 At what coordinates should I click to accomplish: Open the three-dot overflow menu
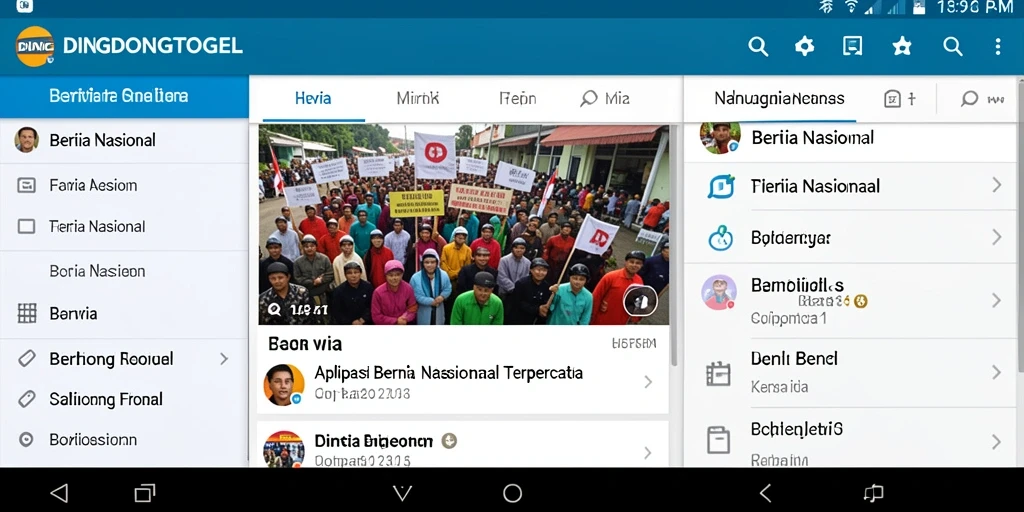997,46
